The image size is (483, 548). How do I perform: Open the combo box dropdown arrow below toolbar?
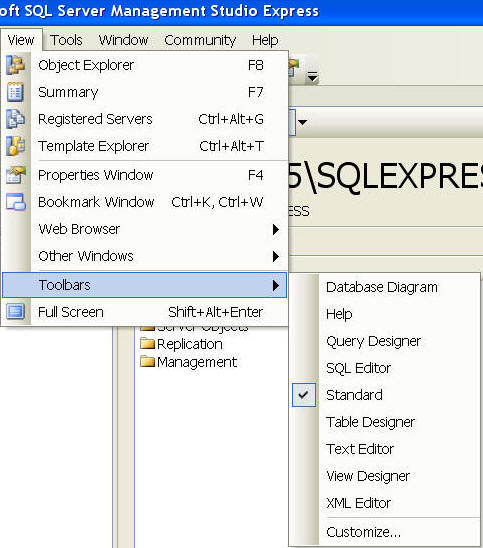(303, 122)
